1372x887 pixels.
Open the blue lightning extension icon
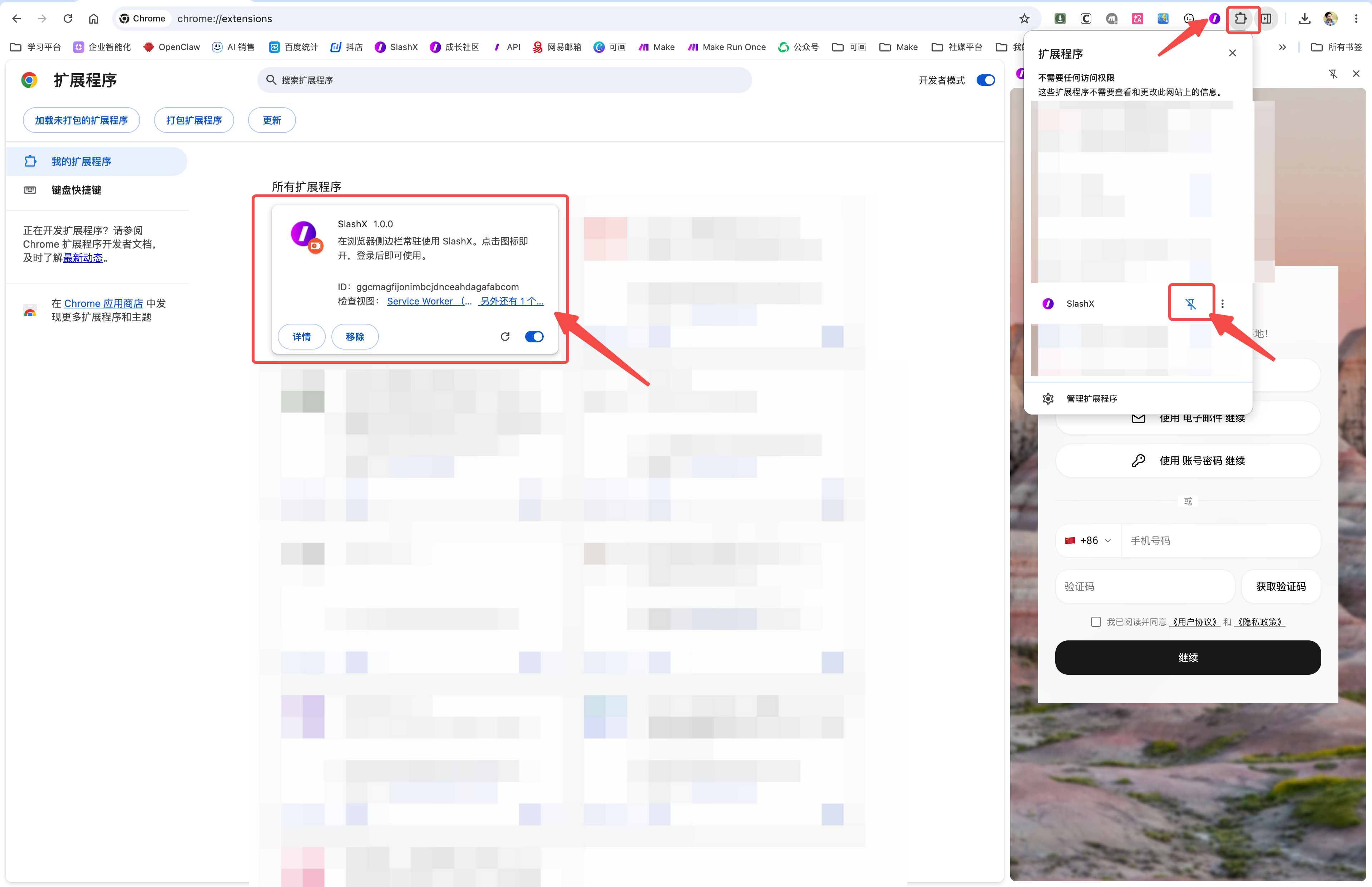[1163, 19]
